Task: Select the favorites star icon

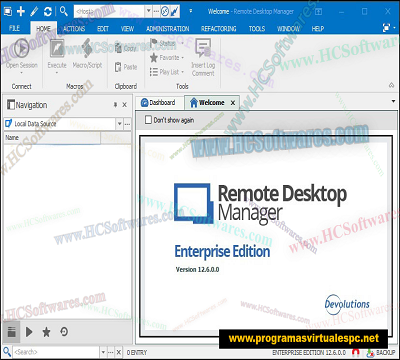Action: [46, 332]
